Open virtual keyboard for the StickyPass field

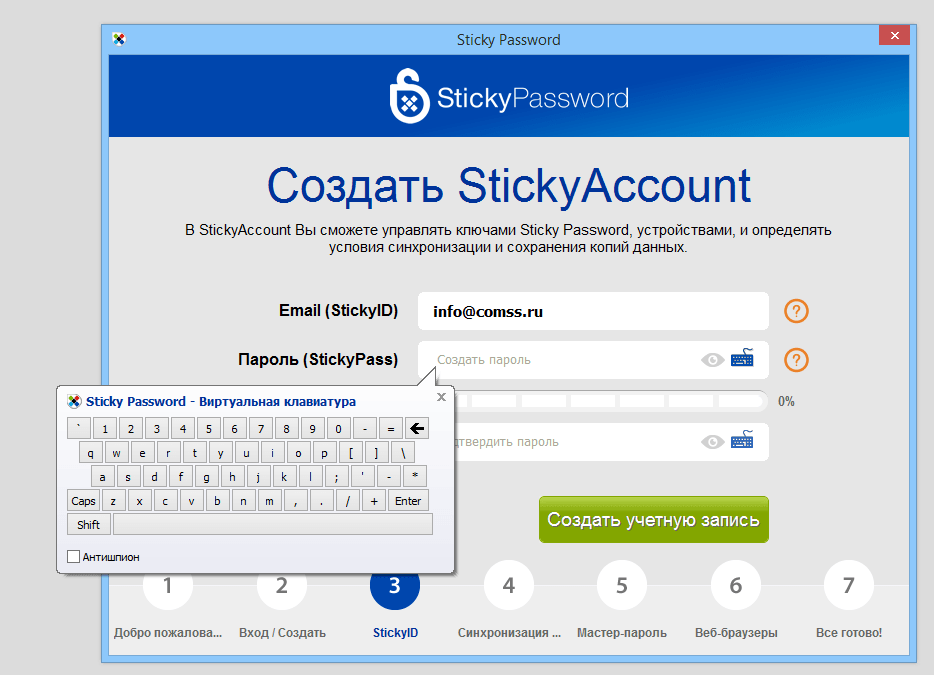(742, 359)
